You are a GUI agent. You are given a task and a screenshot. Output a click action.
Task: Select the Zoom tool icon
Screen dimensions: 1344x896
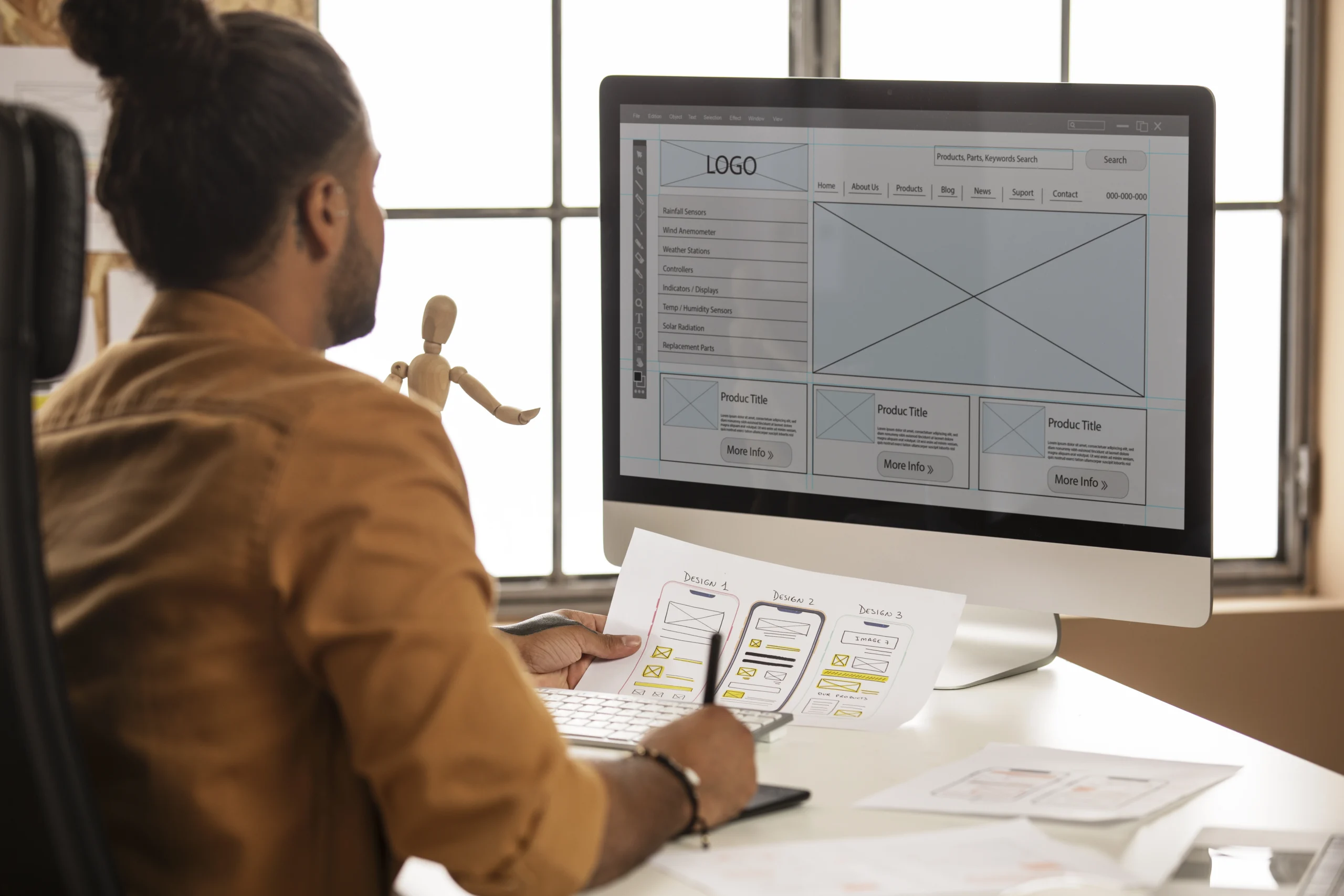coord(639,302)
